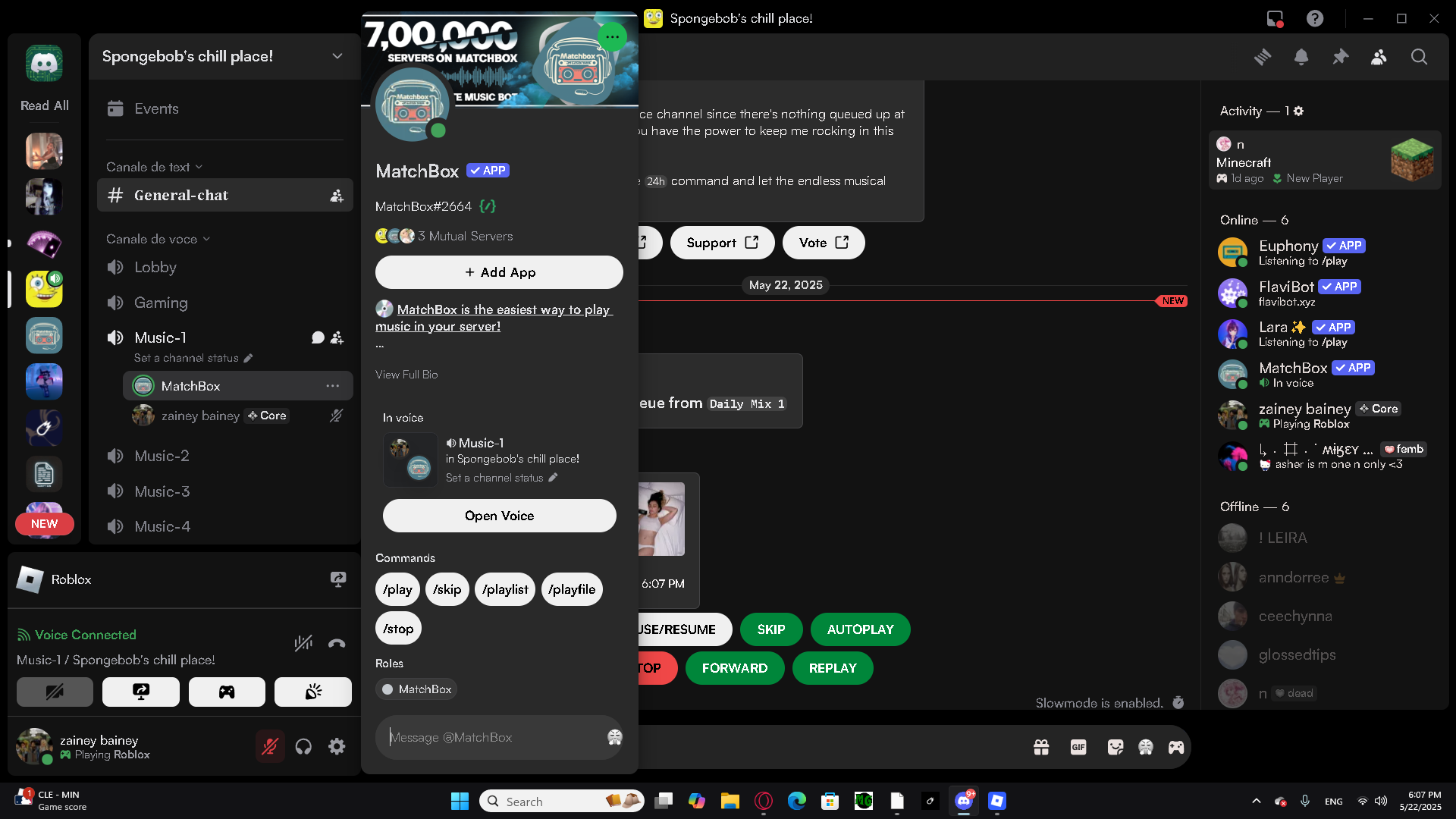Start an activity with game controller button
1456x819 pixels.
pyautogui.click(x=227, y=692)
